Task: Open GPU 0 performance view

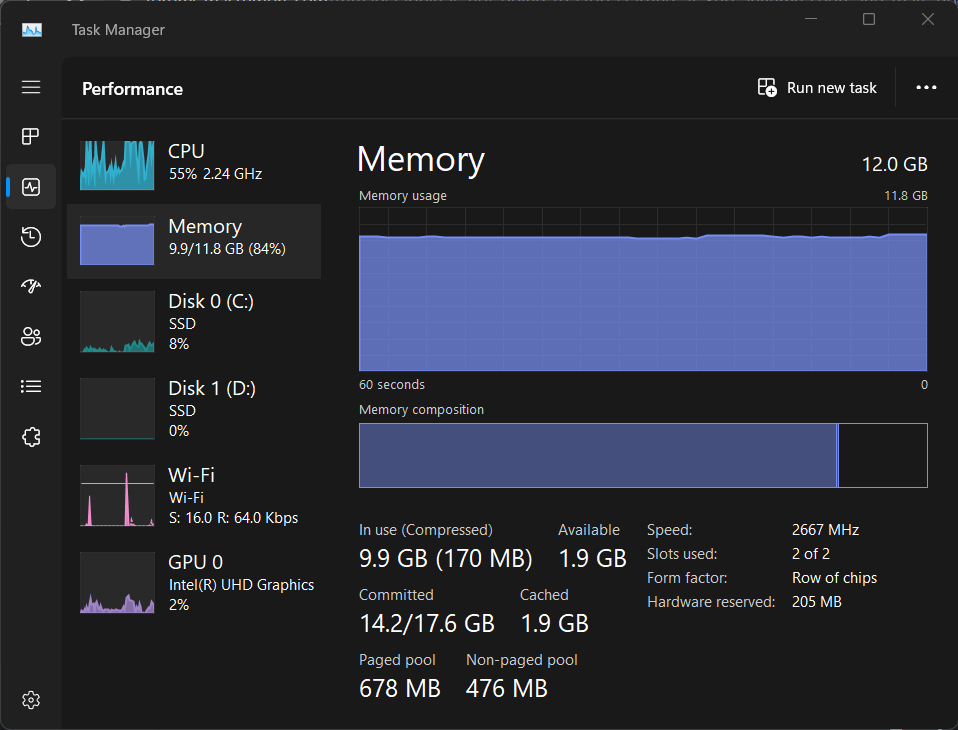Action: pos(194,583)
